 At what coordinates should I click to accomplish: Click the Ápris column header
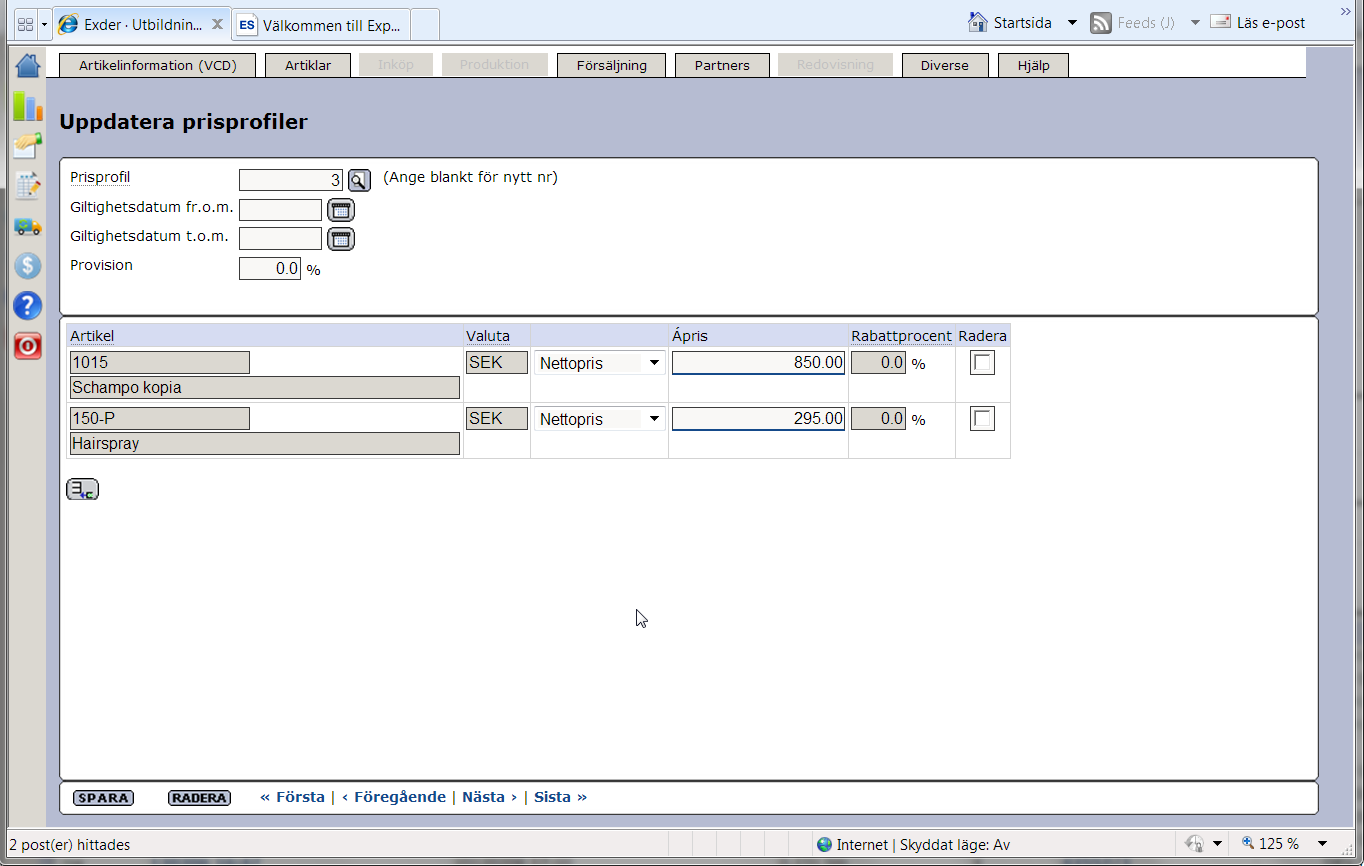pyautogui.click(x=690, y=336)
